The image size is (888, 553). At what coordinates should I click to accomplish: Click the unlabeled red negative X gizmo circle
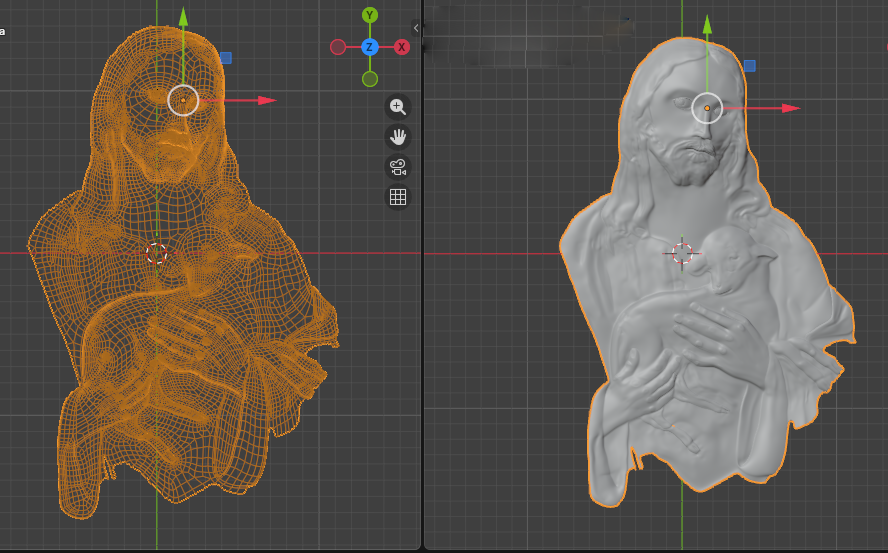point(338,47)
